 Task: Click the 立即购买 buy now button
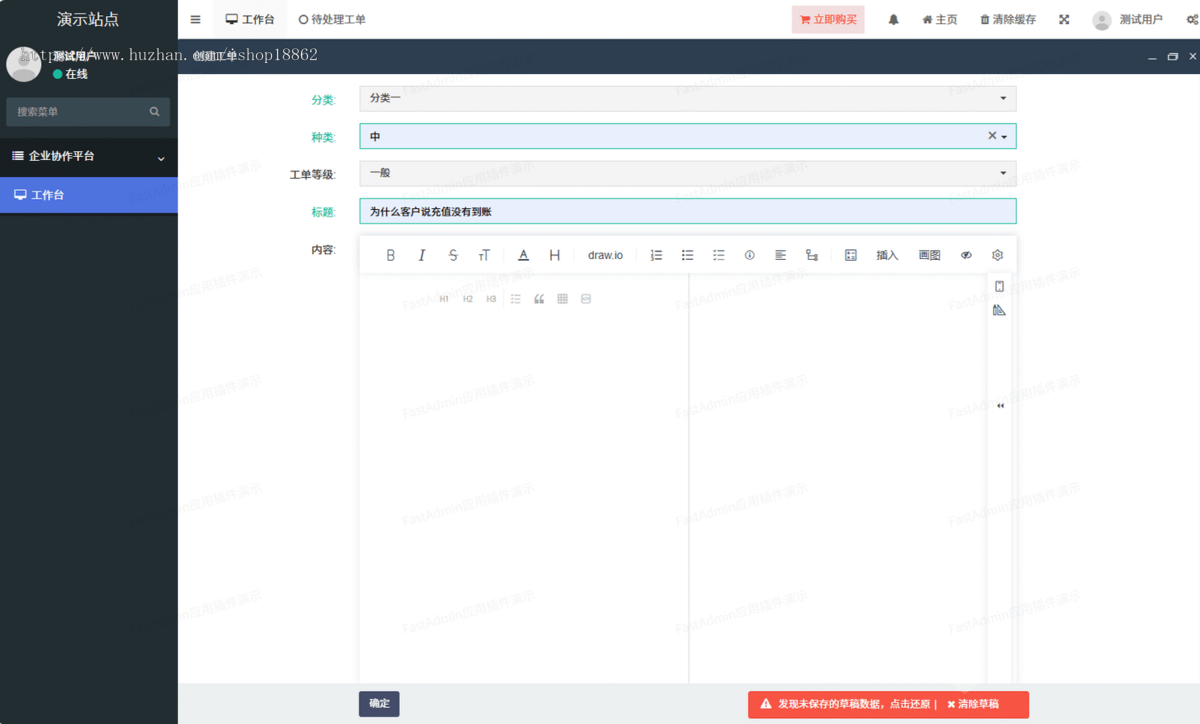[828, 19]
